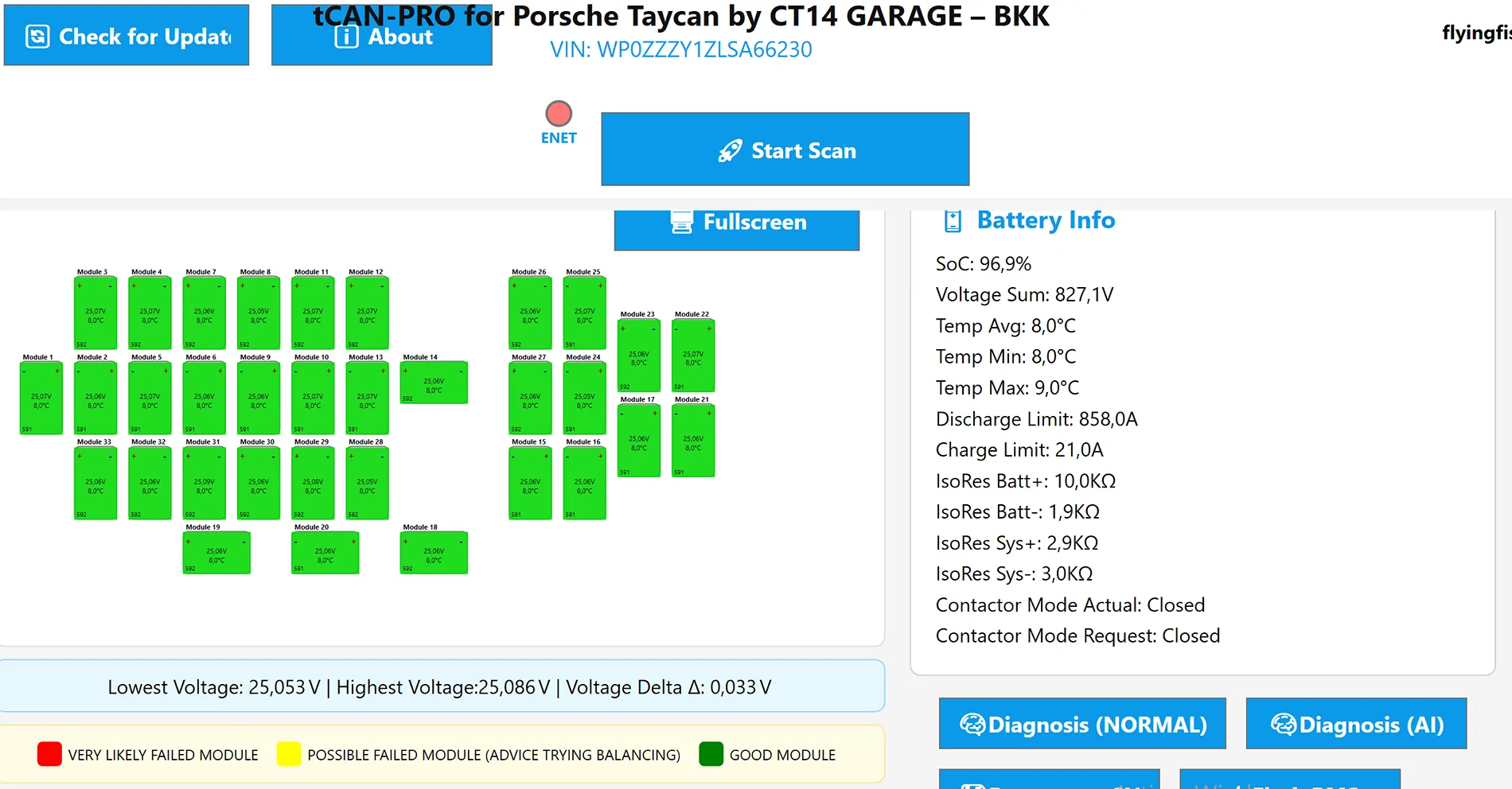Select battery Module 11
The width and height of the screenshot is (1512, 789).
click(313, 313)
